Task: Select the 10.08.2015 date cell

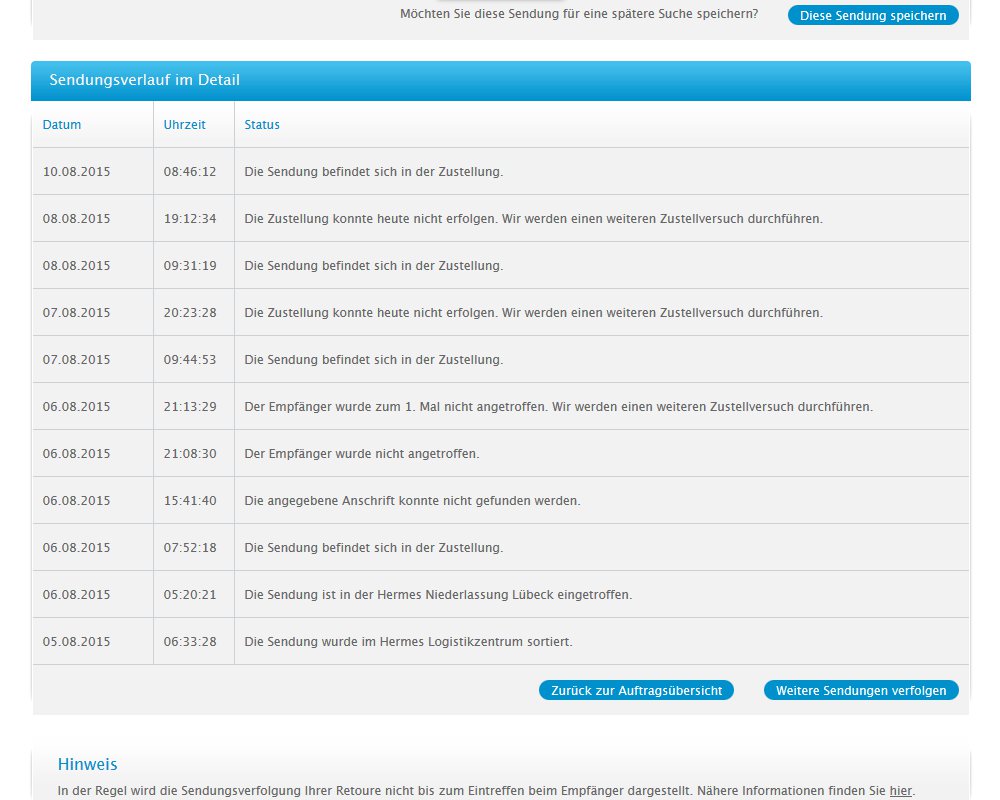Action: pos(77,172)
